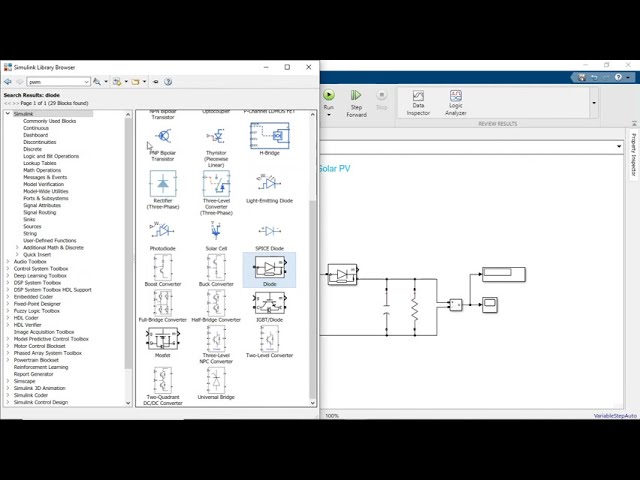
Task: Click the Display block on model canvas
Action: (x=504, y=274)
